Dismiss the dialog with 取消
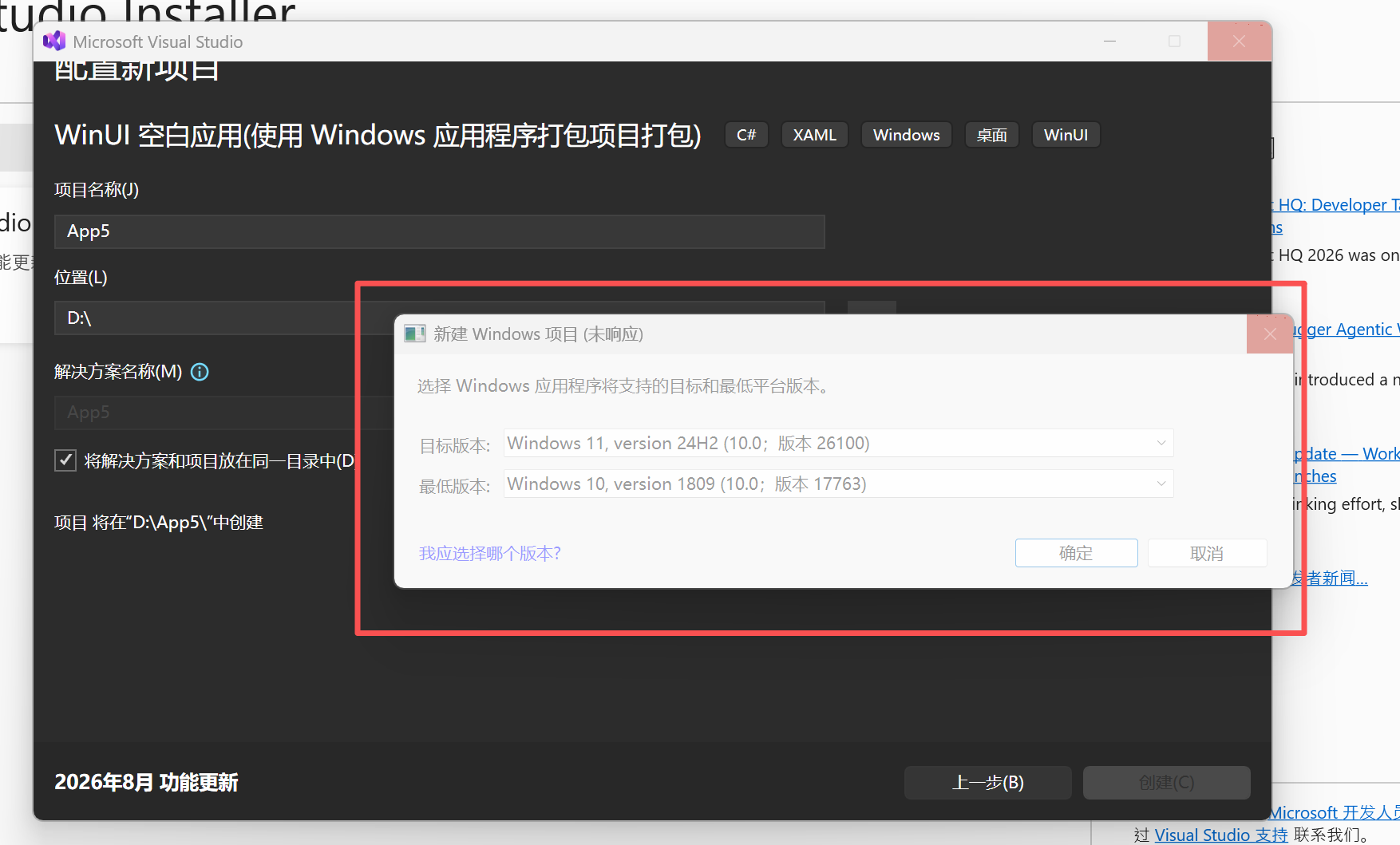Screen dimensions: 1400x845 pyautogui.click(x=1207, y=553)
